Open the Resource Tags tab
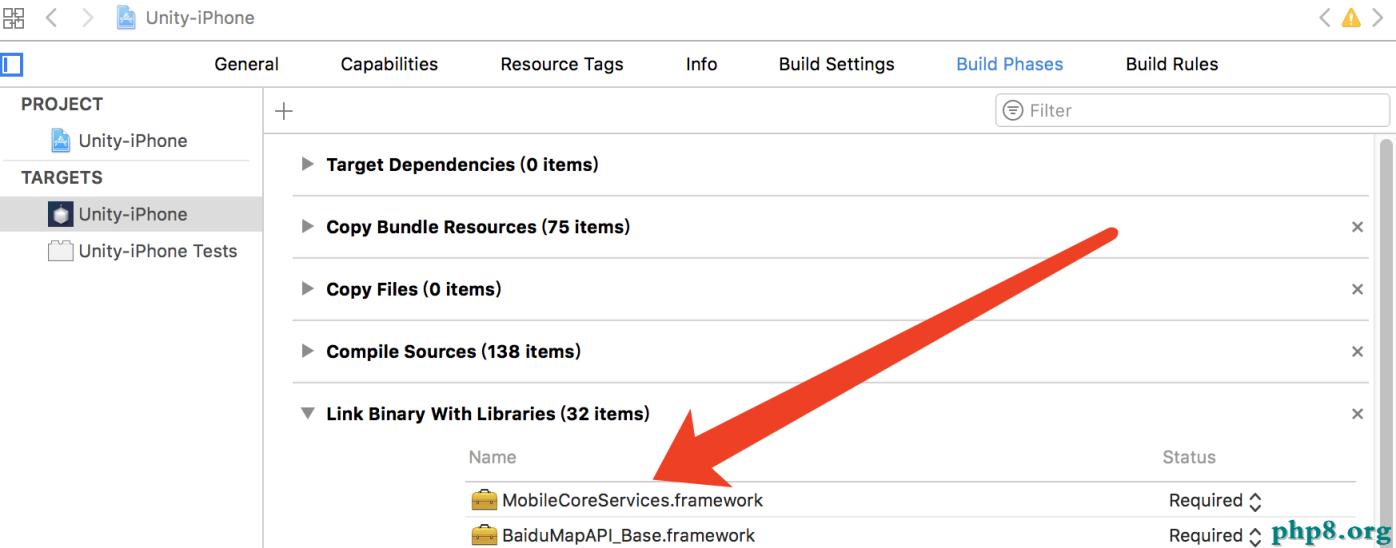The height and width of the screenshot is (548, 1396). click(x=561, y=64)
